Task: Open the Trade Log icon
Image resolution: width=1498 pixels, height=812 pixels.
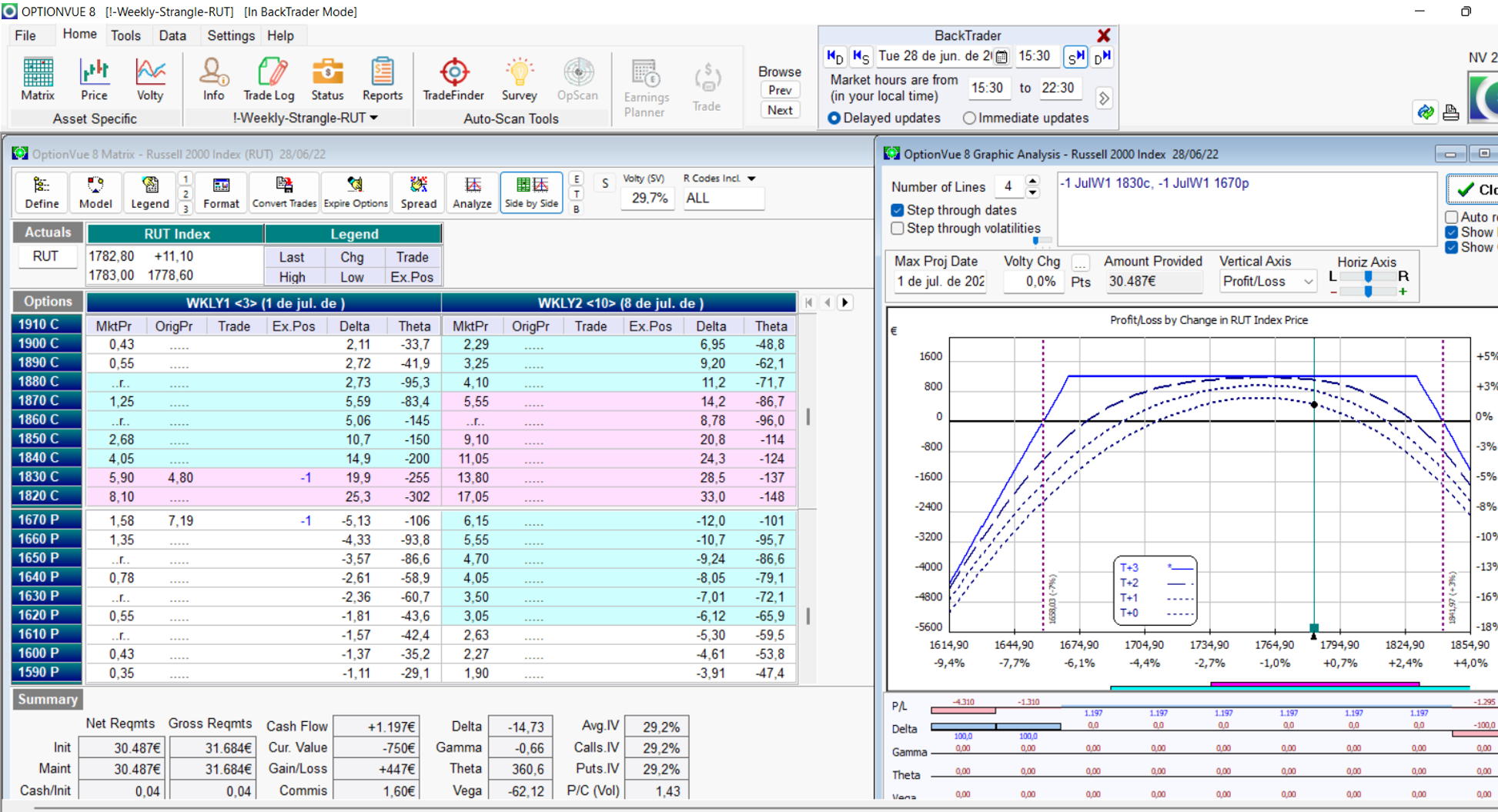Action: pyautogui.click(x=269, y=79)
